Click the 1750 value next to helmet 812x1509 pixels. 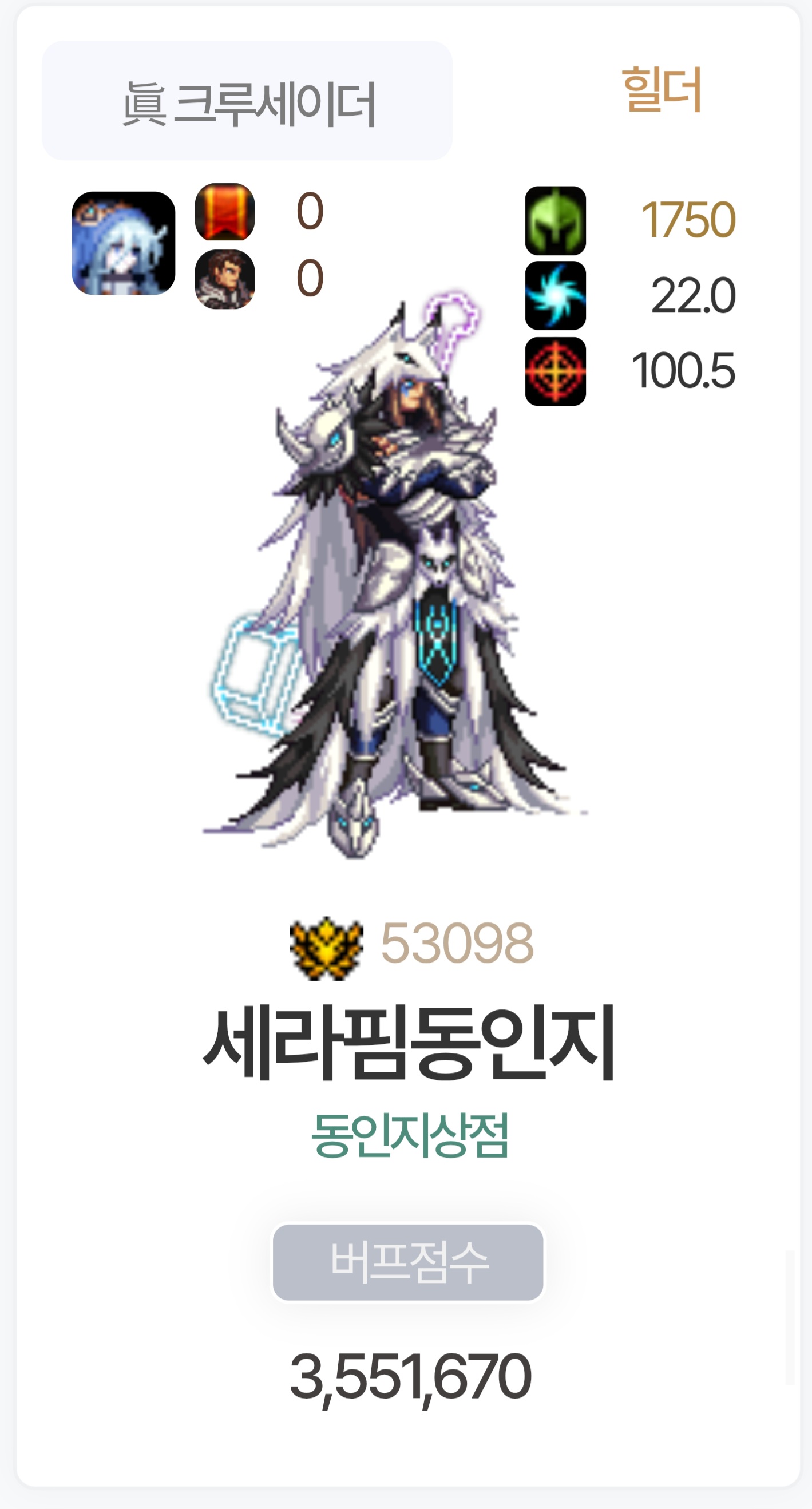688,220
